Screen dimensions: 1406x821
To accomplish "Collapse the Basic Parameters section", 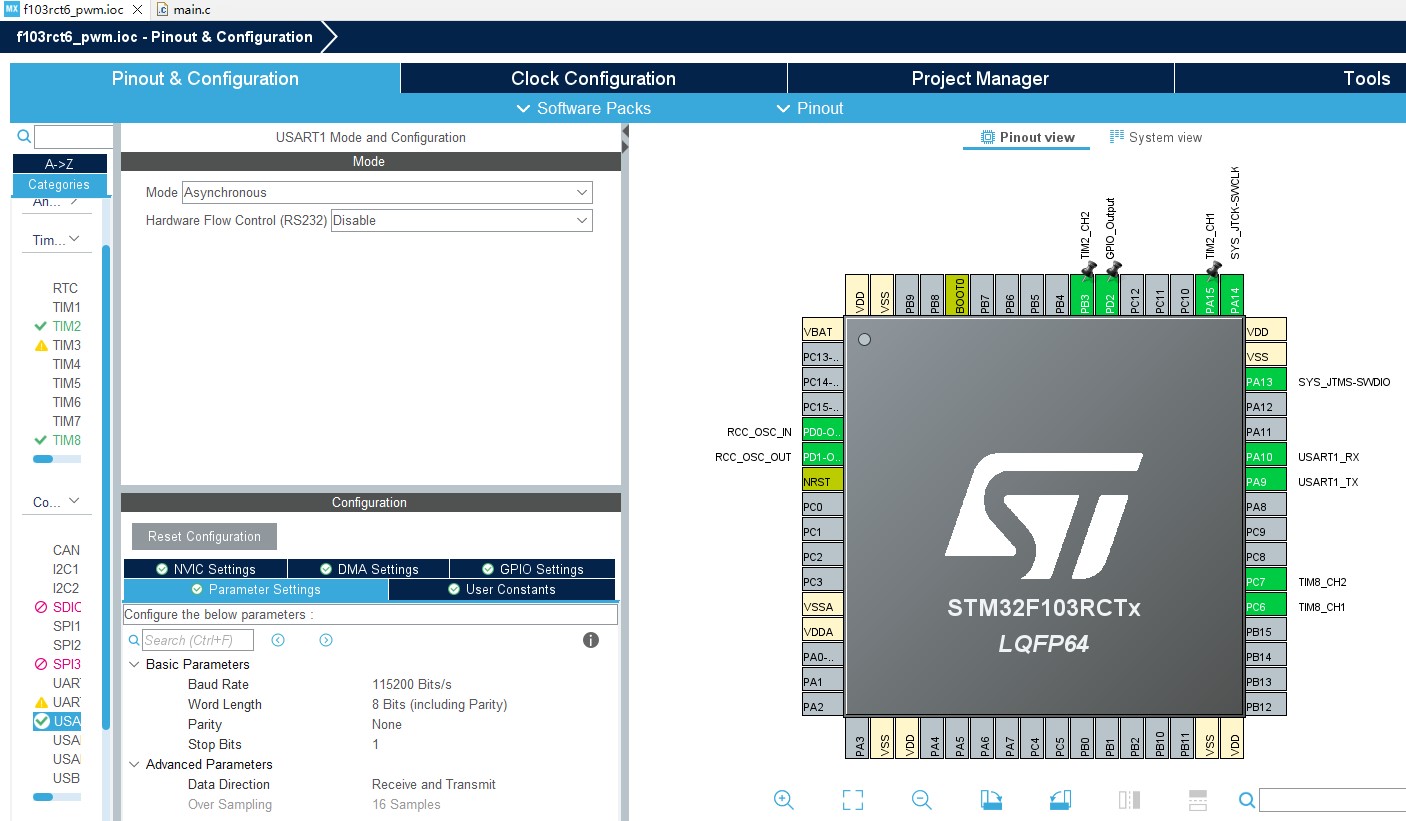I will pos(135,664).
